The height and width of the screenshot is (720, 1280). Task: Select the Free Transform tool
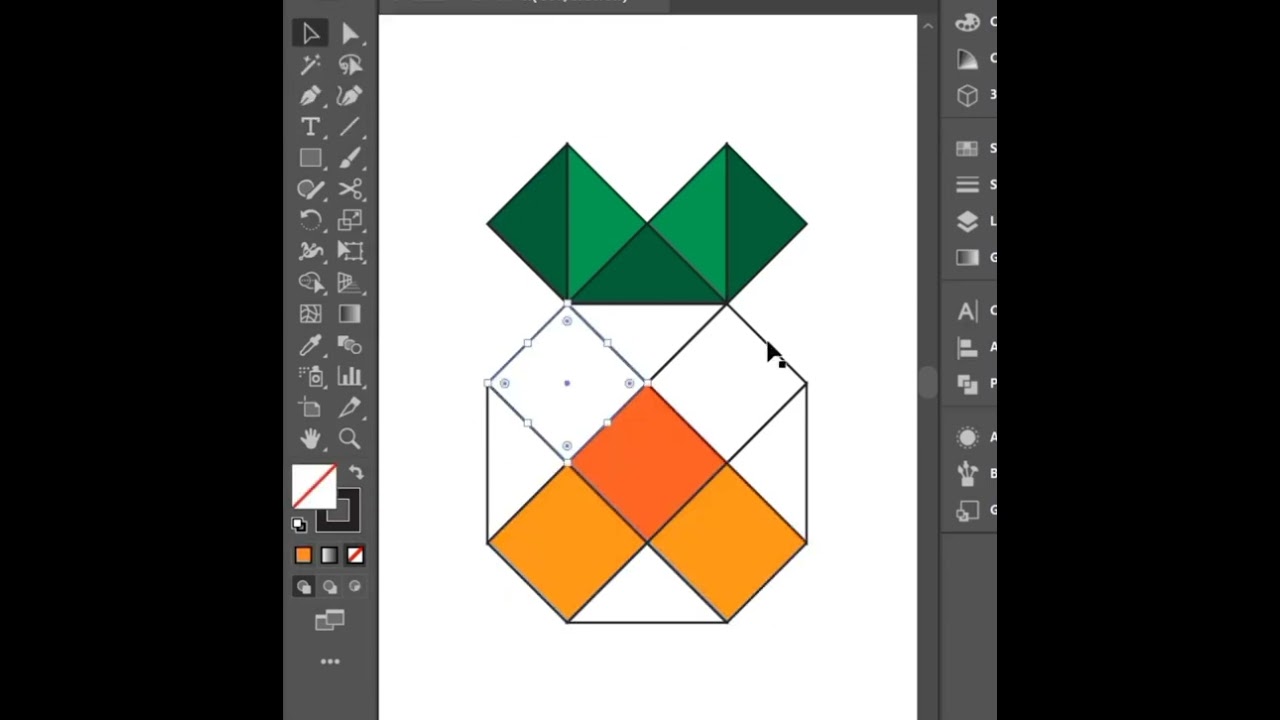(x=349, y=251)
